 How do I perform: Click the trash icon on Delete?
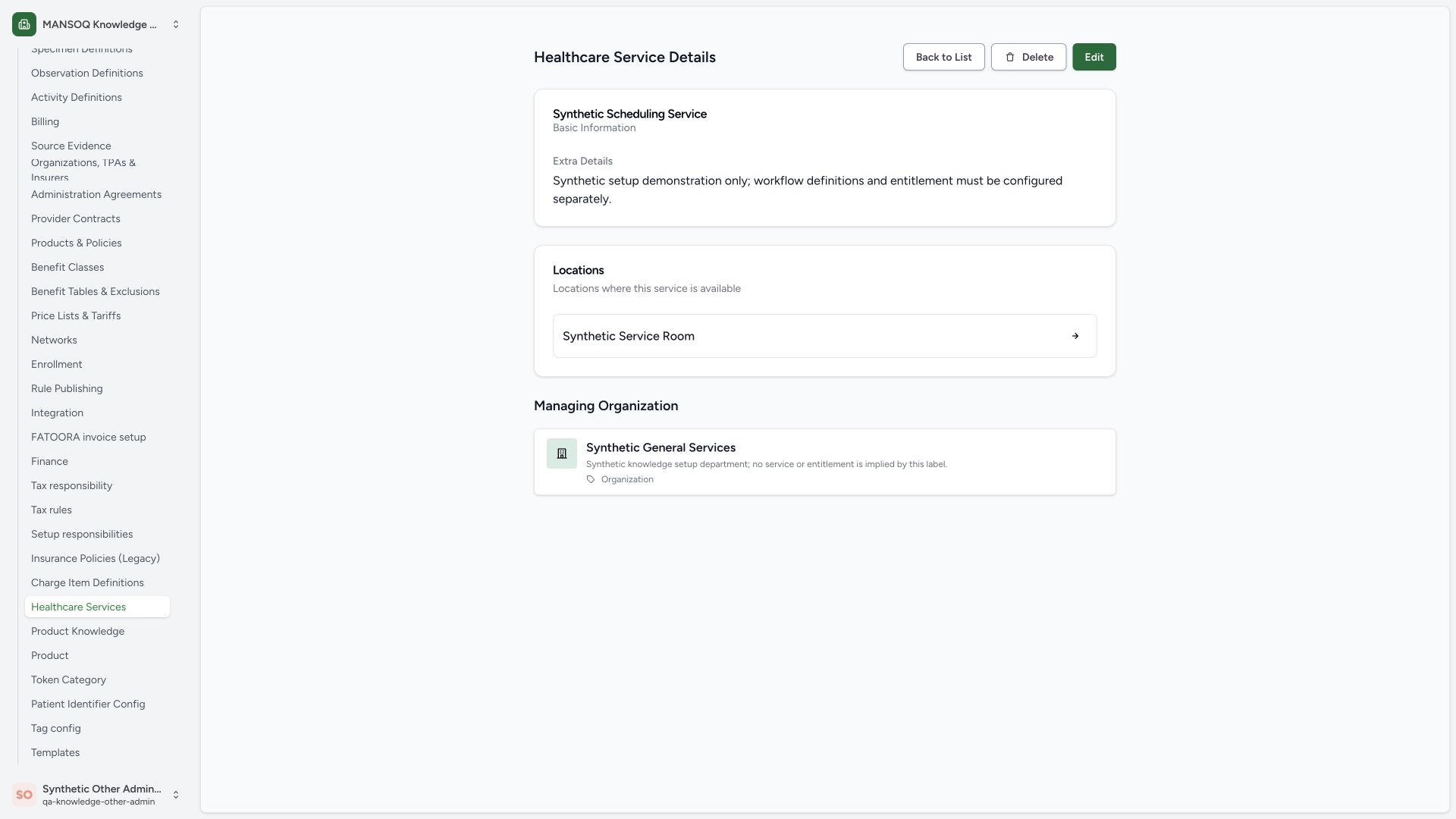coord(1010,57)
